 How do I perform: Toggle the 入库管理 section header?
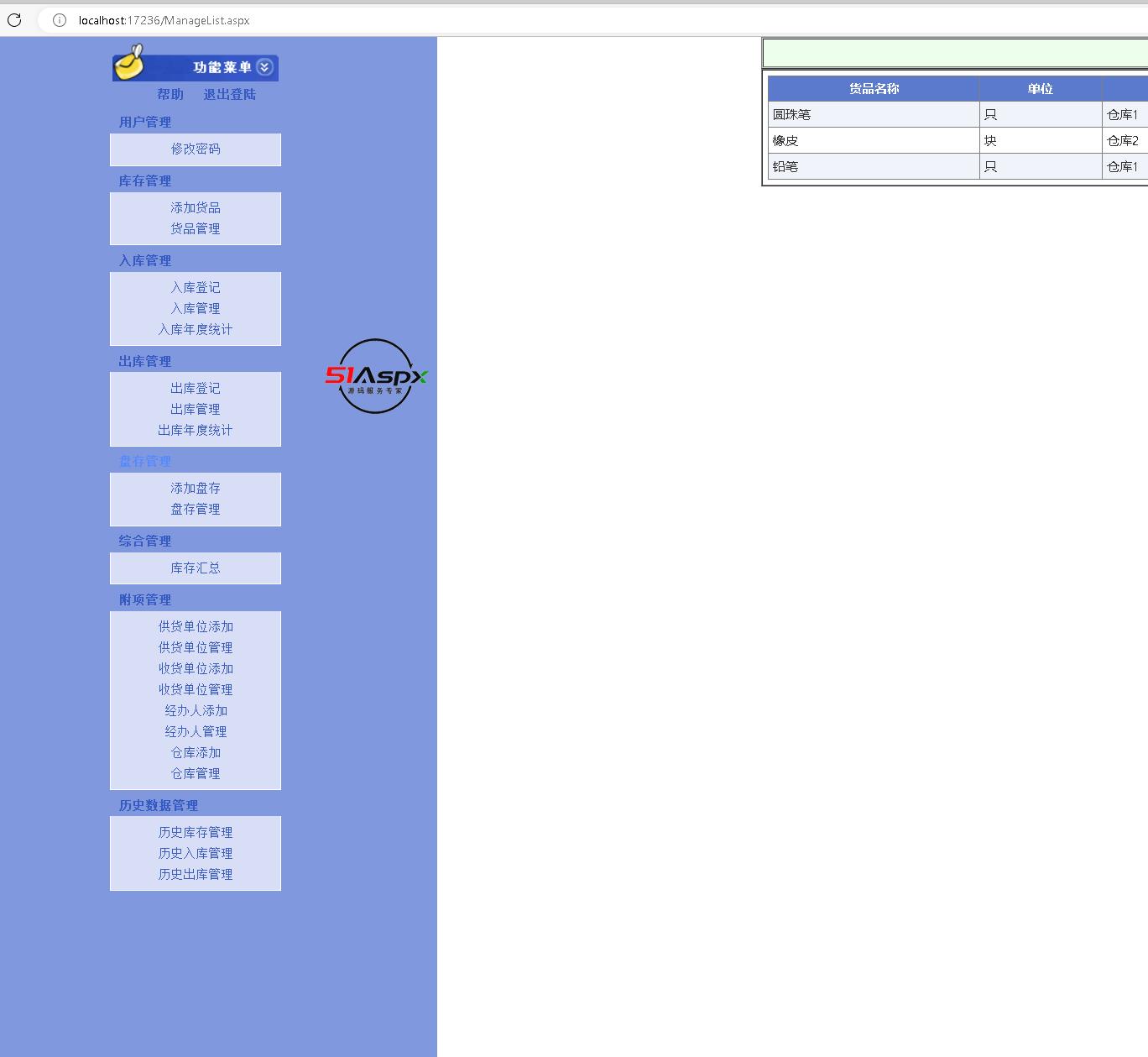145,260
